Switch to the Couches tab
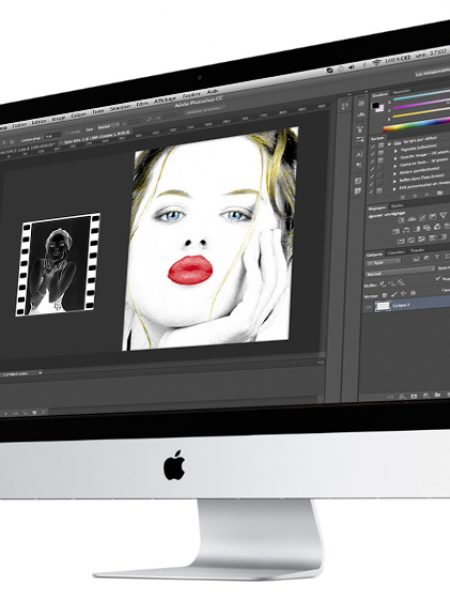 coord(396,252)
